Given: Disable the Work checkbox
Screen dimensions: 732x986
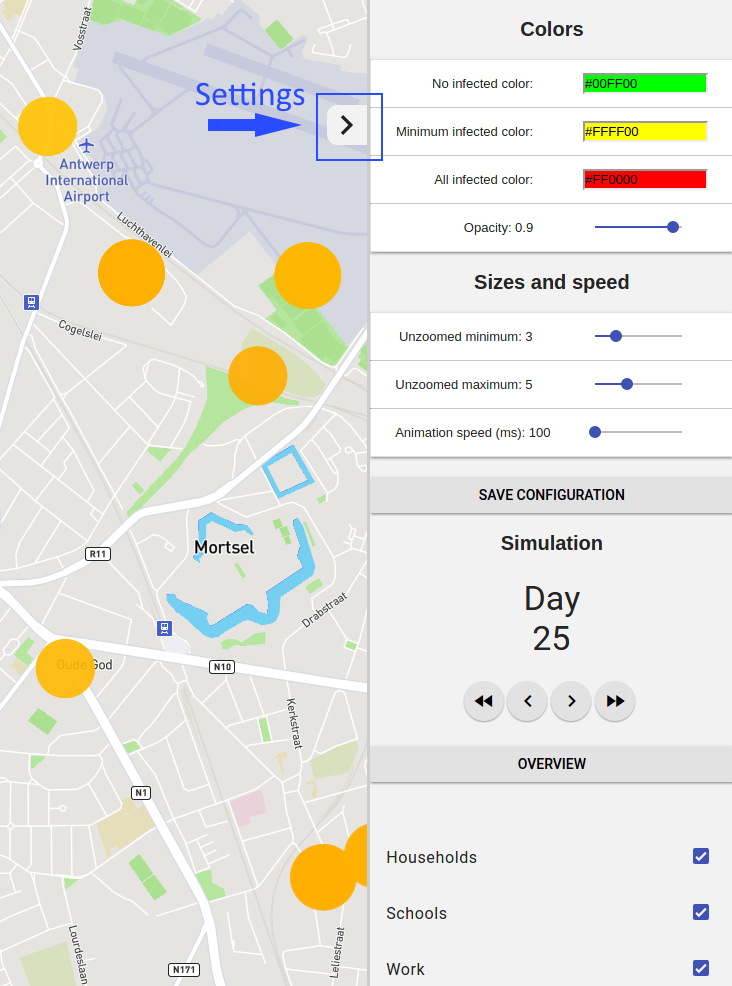Looking at the screenshot, I should point(701,968).
